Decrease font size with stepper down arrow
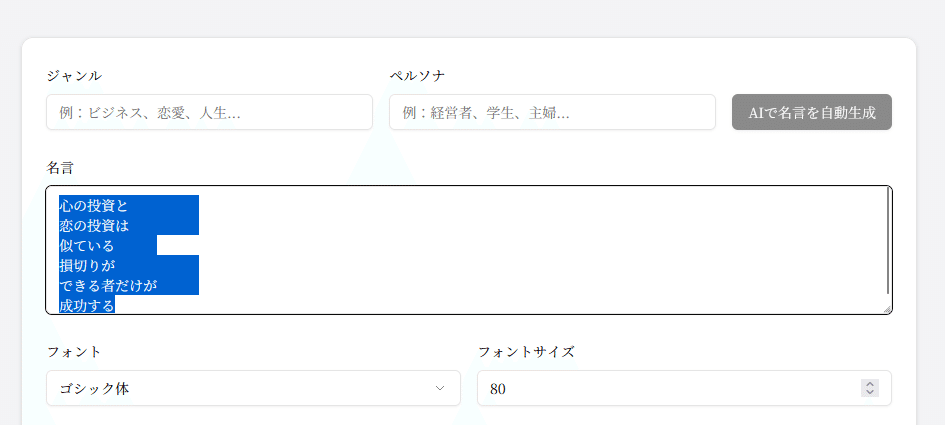 (870, 392)
